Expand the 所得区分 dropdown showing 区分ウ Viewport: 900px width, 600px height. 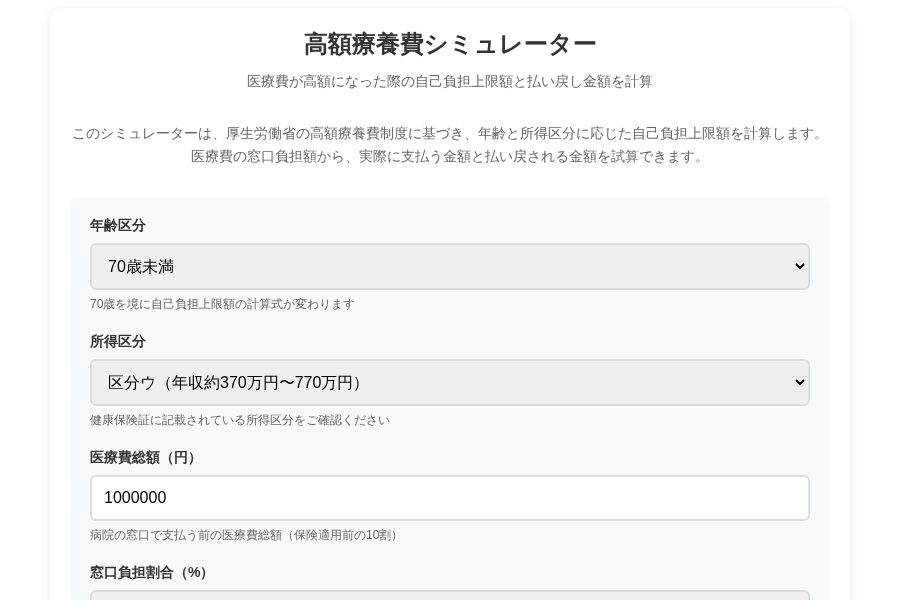[x=449, y=383]
